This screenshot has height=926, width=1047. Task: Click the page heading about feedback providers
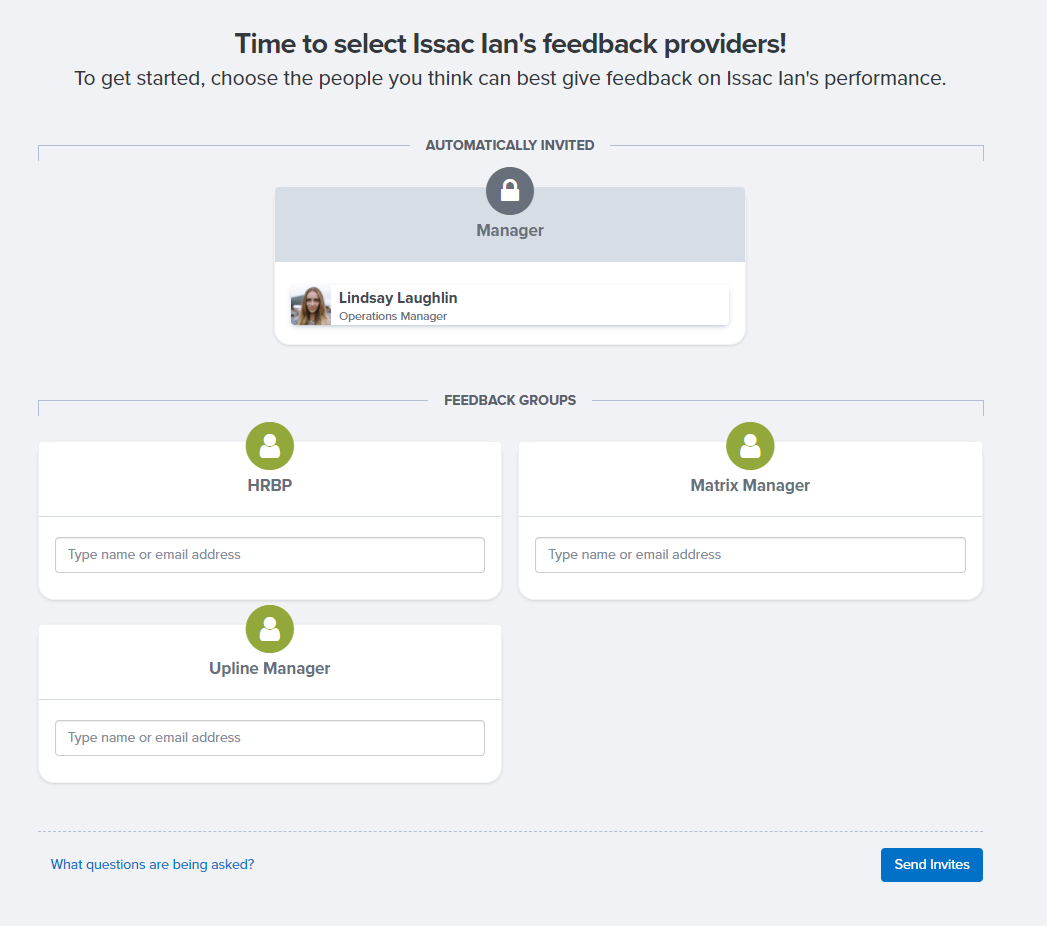pyautogui.click(x=510, y=44)
